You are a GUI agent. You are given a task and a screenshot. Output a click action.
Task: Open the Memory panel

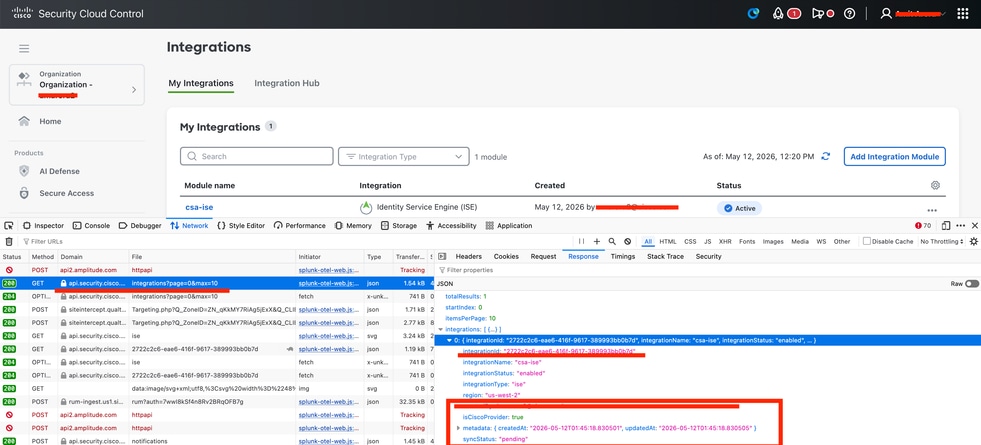(x=353, y=225)
